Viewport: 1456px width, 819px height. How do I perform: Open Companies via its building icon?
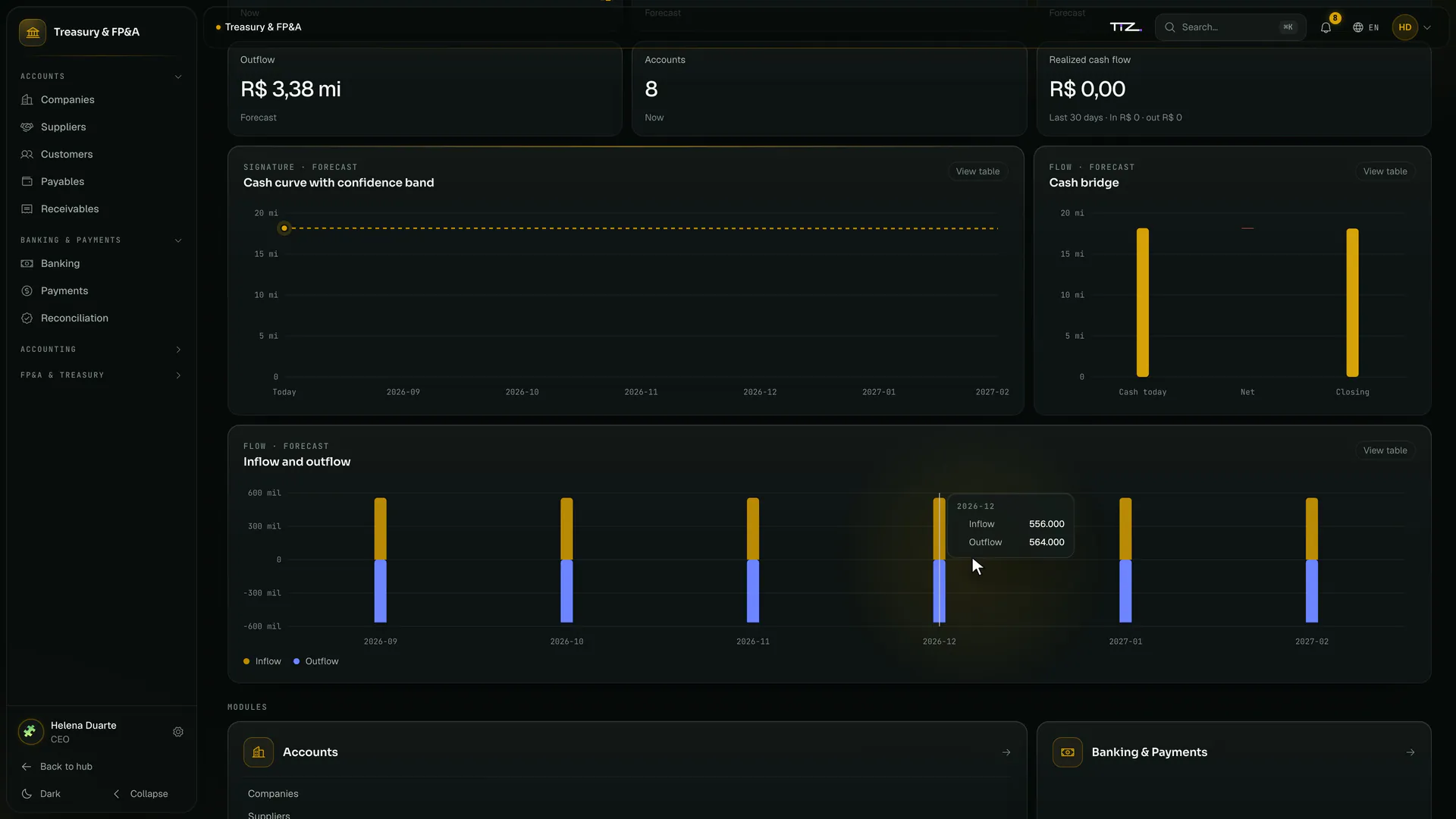coord(27,99)
